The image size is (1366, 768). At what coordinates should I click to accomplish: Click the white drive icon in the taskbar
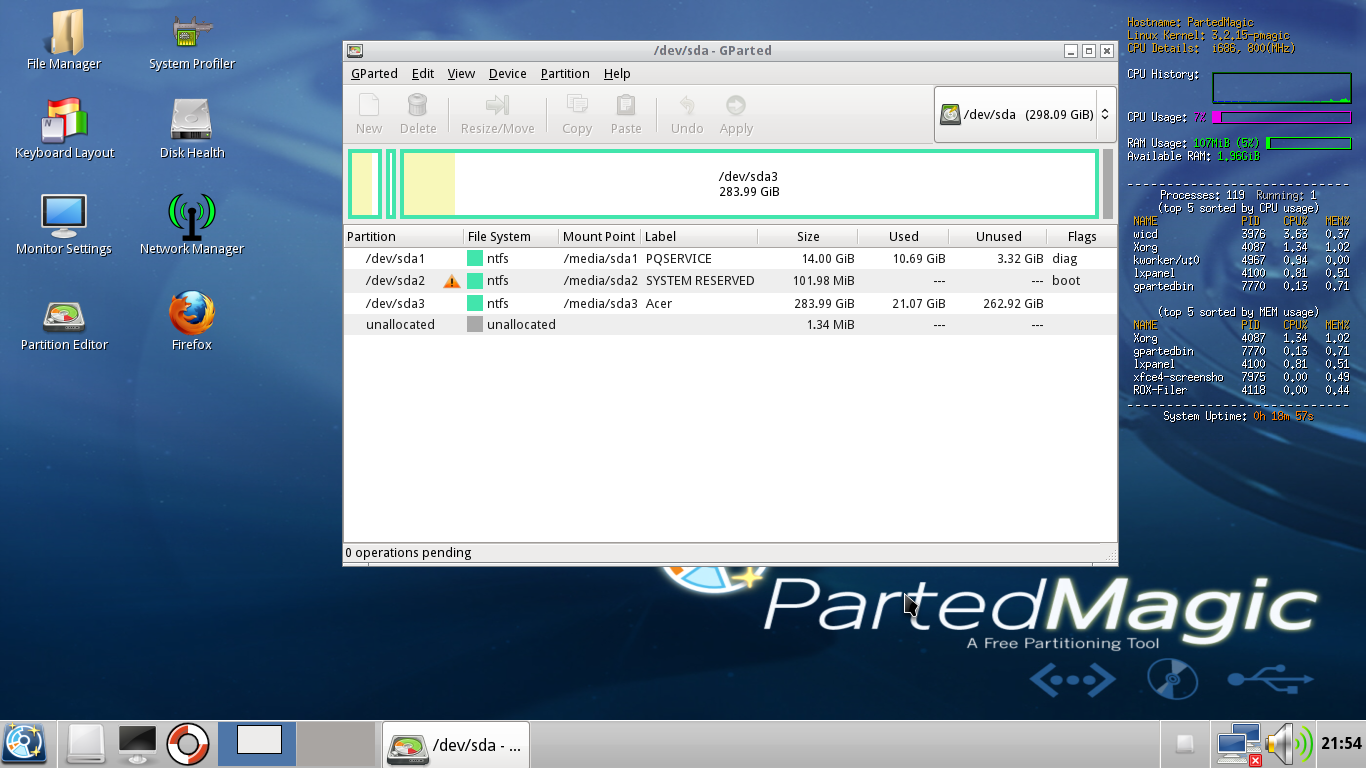86,744
